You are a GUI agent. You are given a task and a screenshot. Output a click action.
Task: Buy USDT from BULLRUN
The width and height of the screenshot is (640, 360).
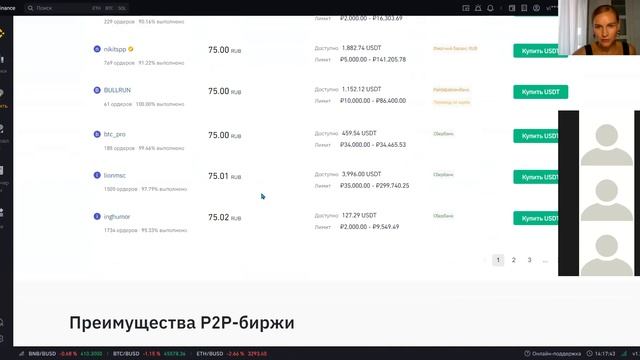[x=540, y=92]
